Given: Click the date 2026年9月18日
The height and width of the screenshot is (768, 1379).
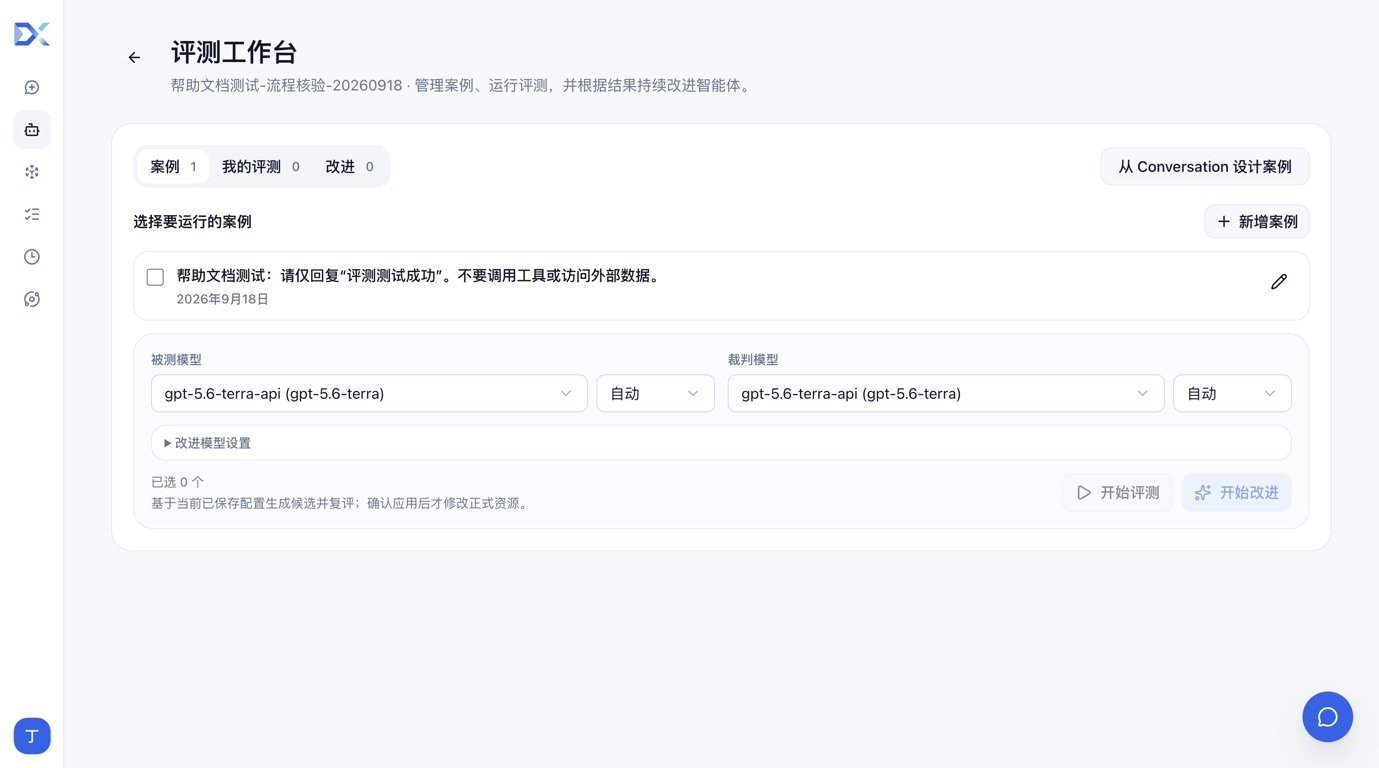Looking at the screenshot, I should (x=223, y=299).
